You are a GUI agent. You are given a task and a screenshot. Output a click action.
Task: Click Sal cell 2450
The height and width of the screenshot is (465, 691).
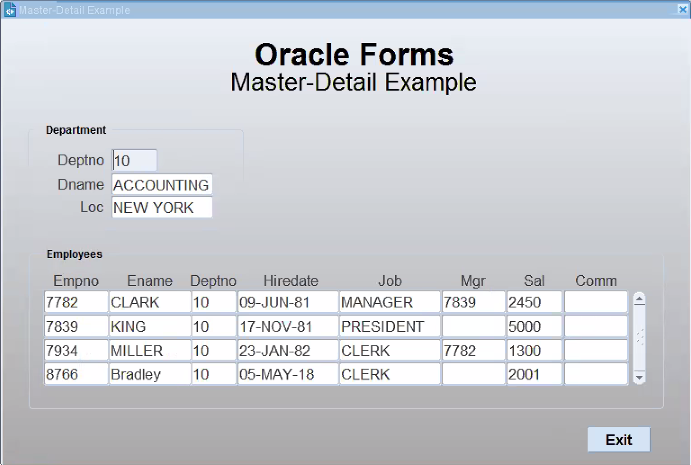[x=535, y=302]
